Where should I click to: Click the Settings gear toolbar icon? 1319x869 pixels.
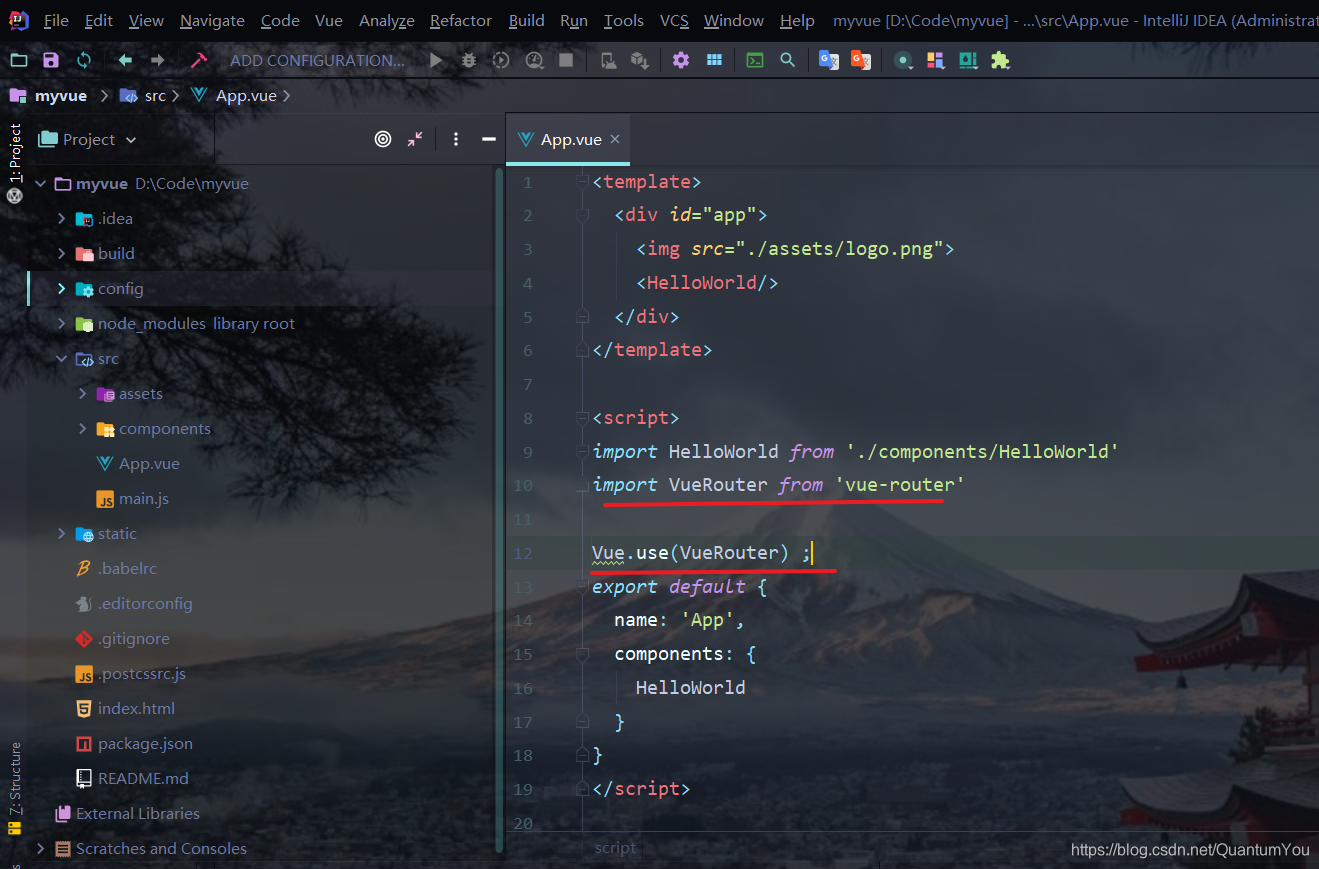(681, 60)
